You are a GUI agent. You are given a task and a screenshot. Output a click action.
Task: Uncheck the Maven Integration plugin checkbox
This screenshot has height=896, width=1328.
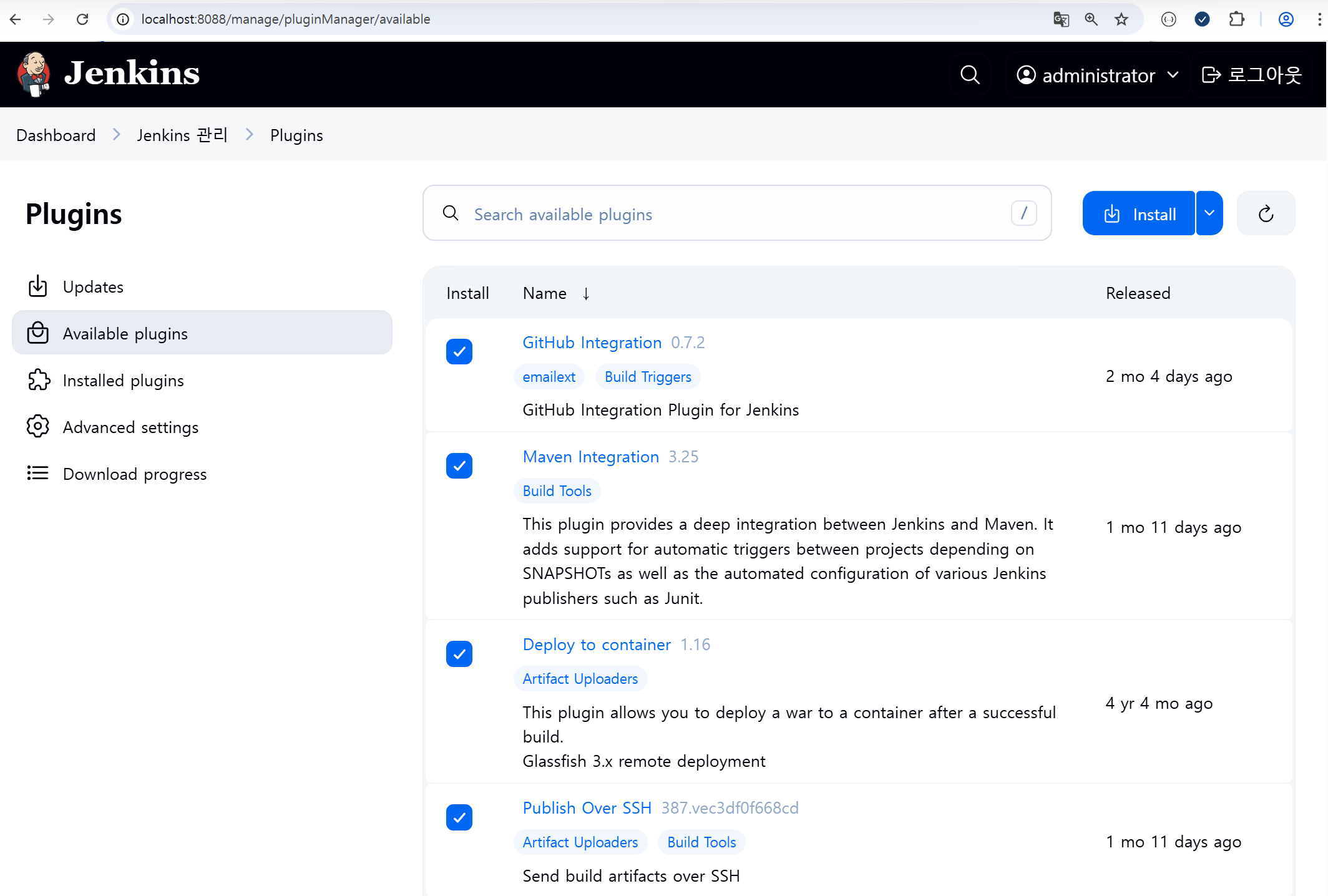(x=459, y=466)
